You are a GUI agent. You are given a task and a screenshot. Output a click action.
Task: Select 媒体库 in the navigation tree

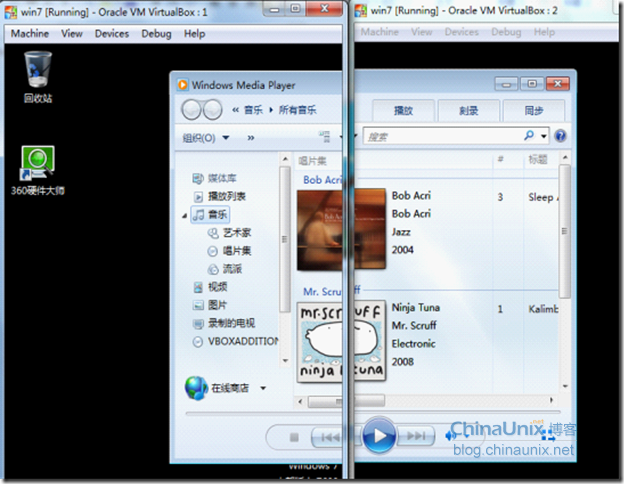(x=214, y=178)
